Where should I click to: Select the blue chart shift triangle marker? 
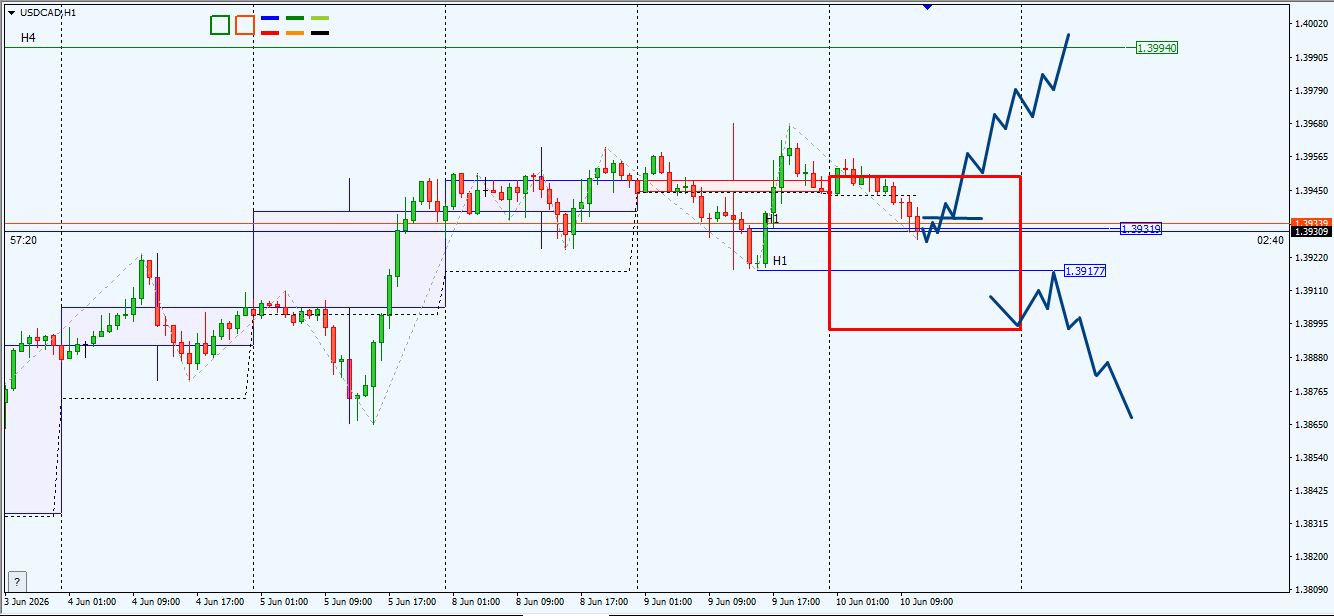(928, 6)
